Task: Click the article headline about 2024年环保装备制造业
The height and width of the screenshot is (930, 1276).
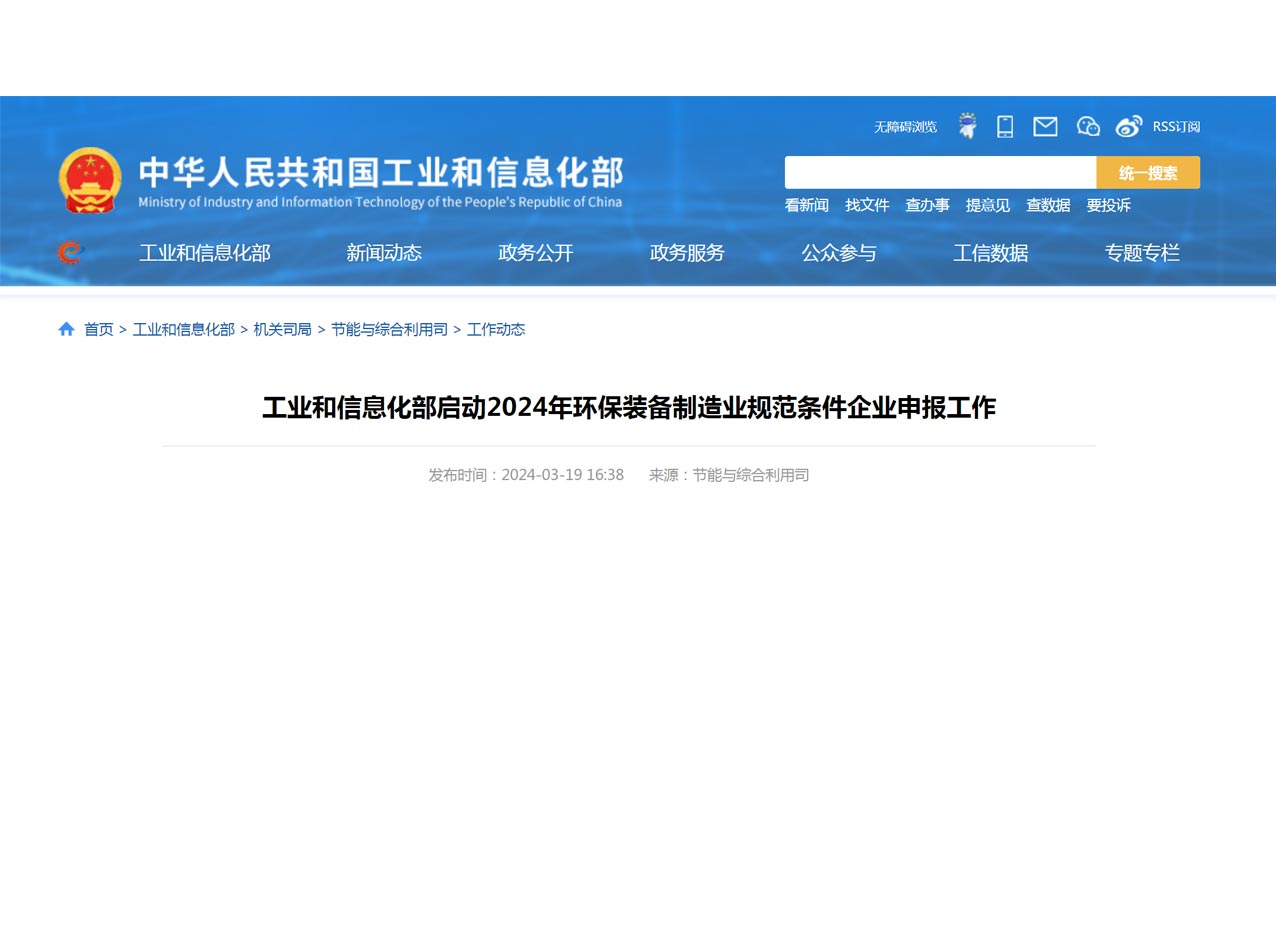Action: (x=629, y=408)
